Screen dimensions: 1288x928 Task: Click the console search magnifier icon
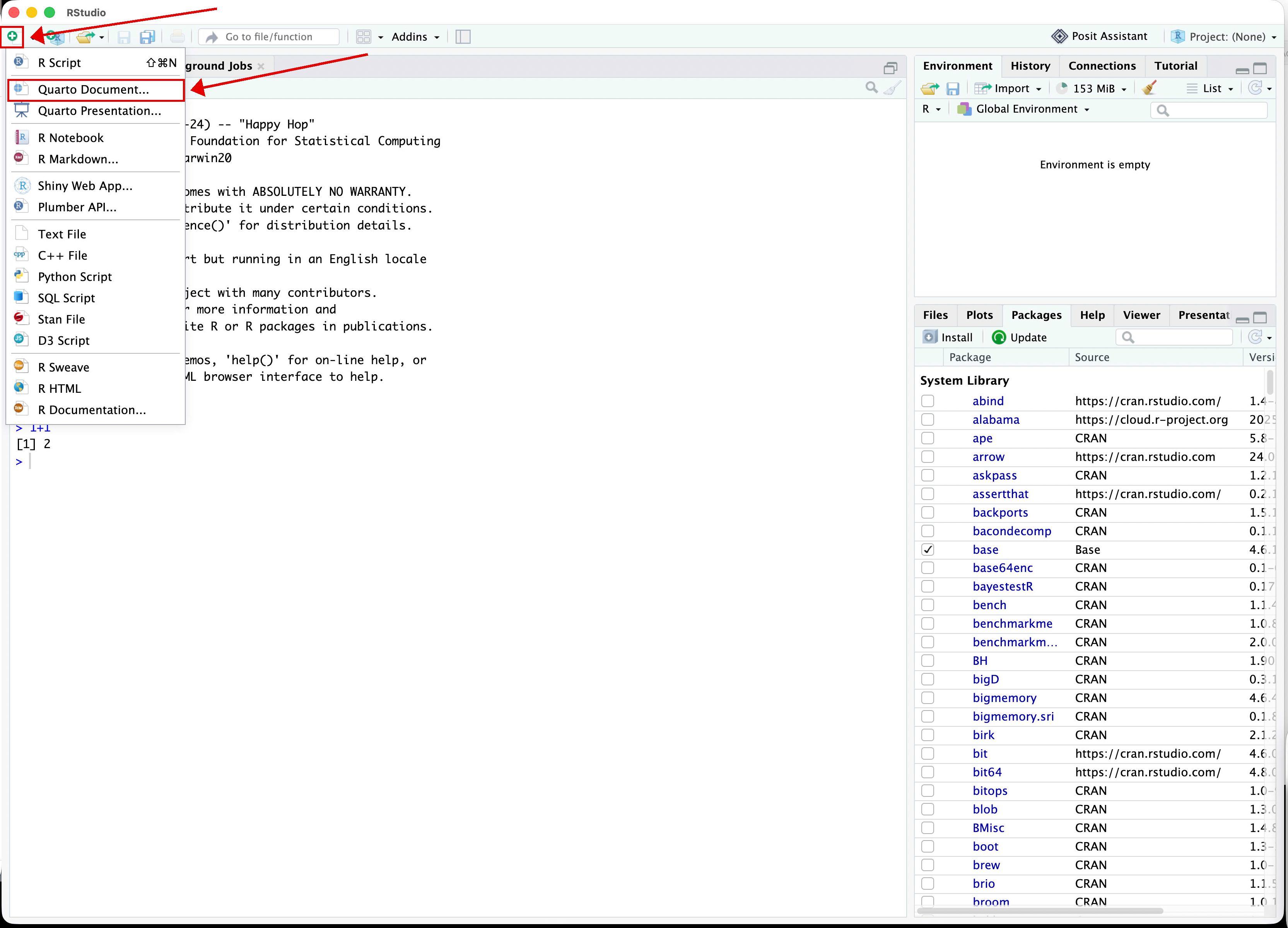[871, 87]
